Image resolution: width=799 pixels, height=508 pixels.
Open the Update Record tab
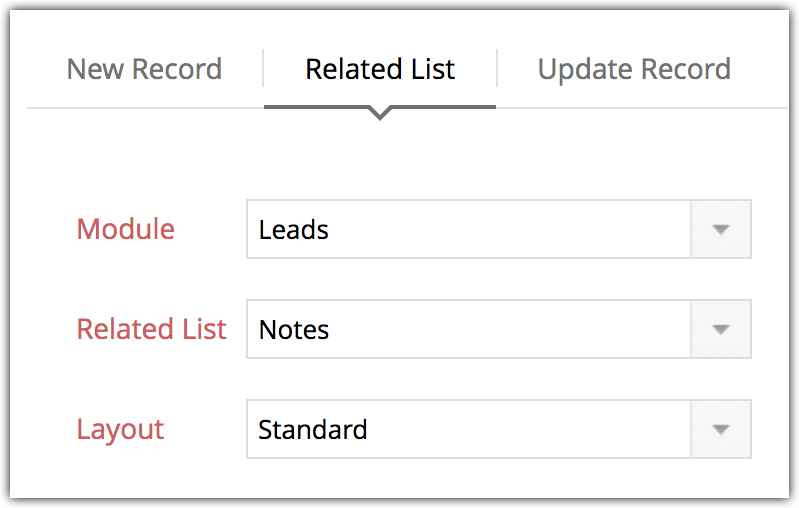click(634, 70)
